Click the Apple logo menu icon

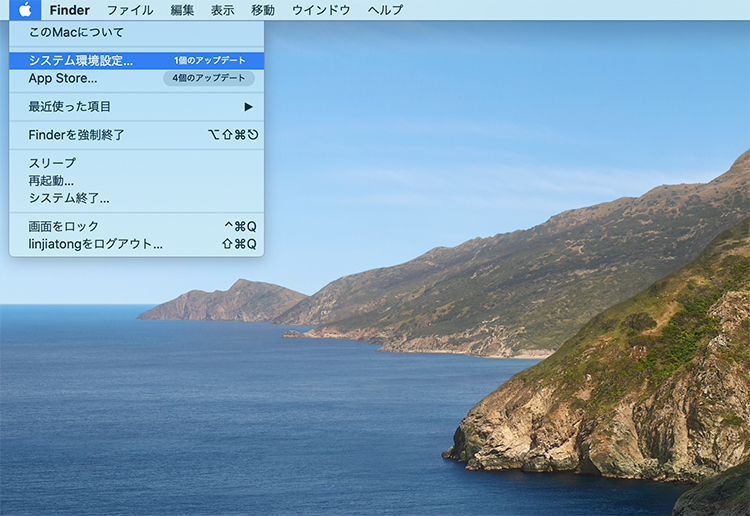coord(25,10)
